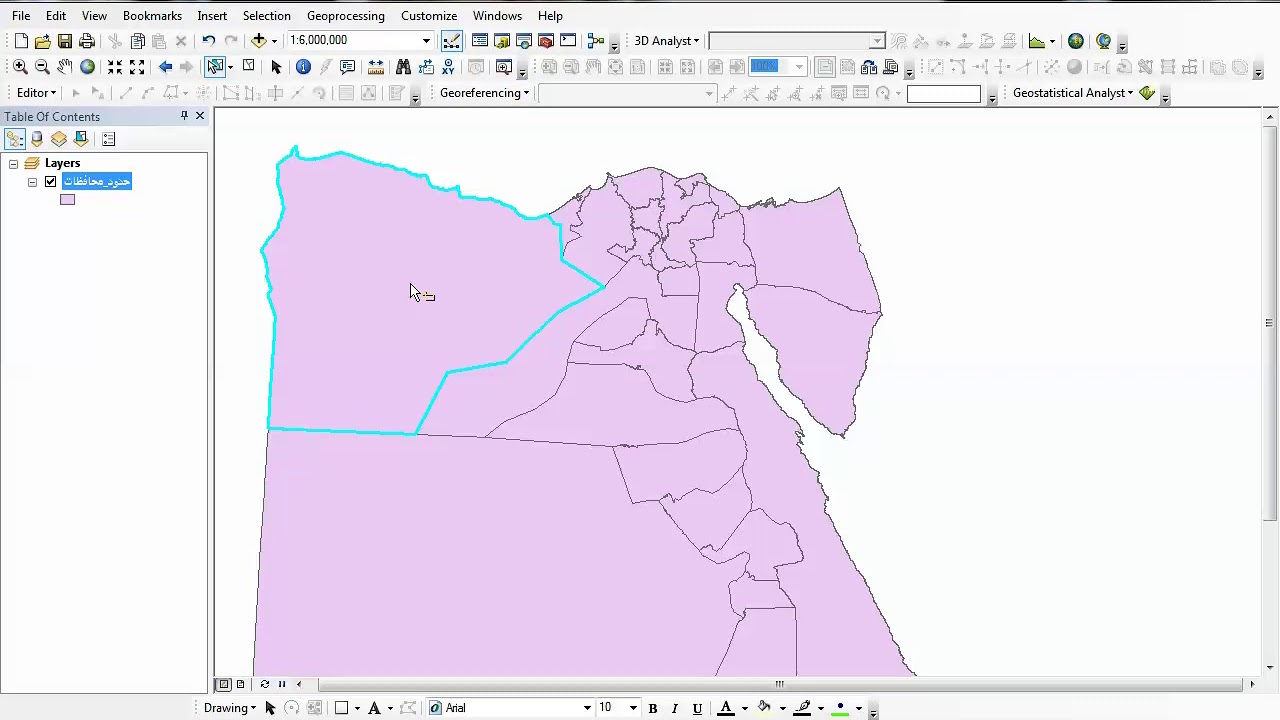Save the map with the floppy disk icon
The width and height of the screenshot is (1280, 720).
click(x=64, y=41)
